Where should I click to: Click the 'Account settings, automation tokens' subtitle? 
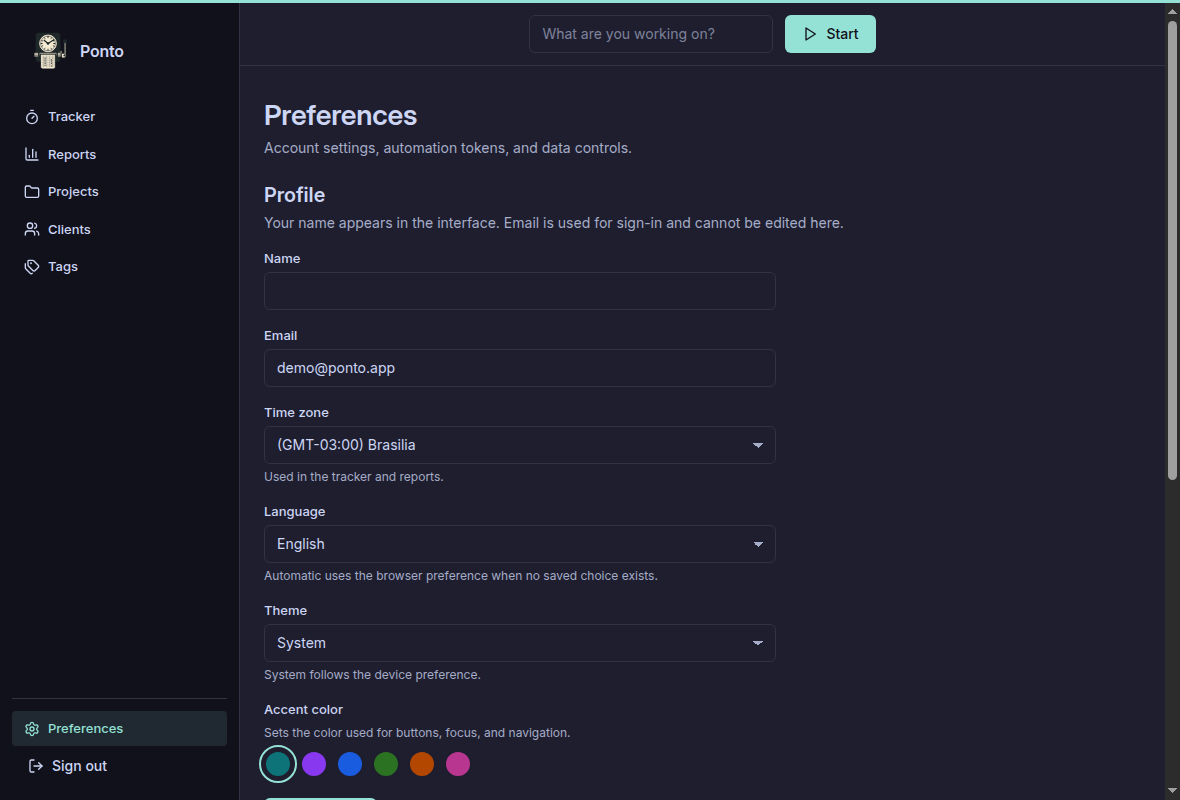[x=448, y=148]
